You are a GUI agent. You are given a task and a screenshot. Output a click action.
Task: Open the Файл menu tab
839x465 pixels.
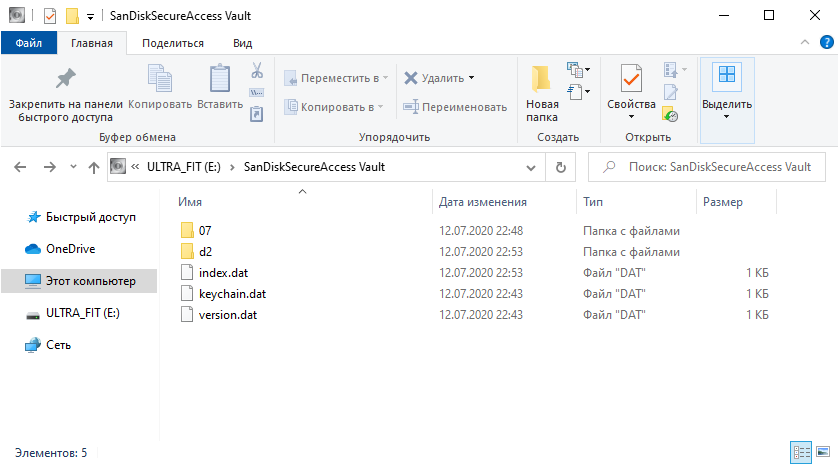pos(29,43)
